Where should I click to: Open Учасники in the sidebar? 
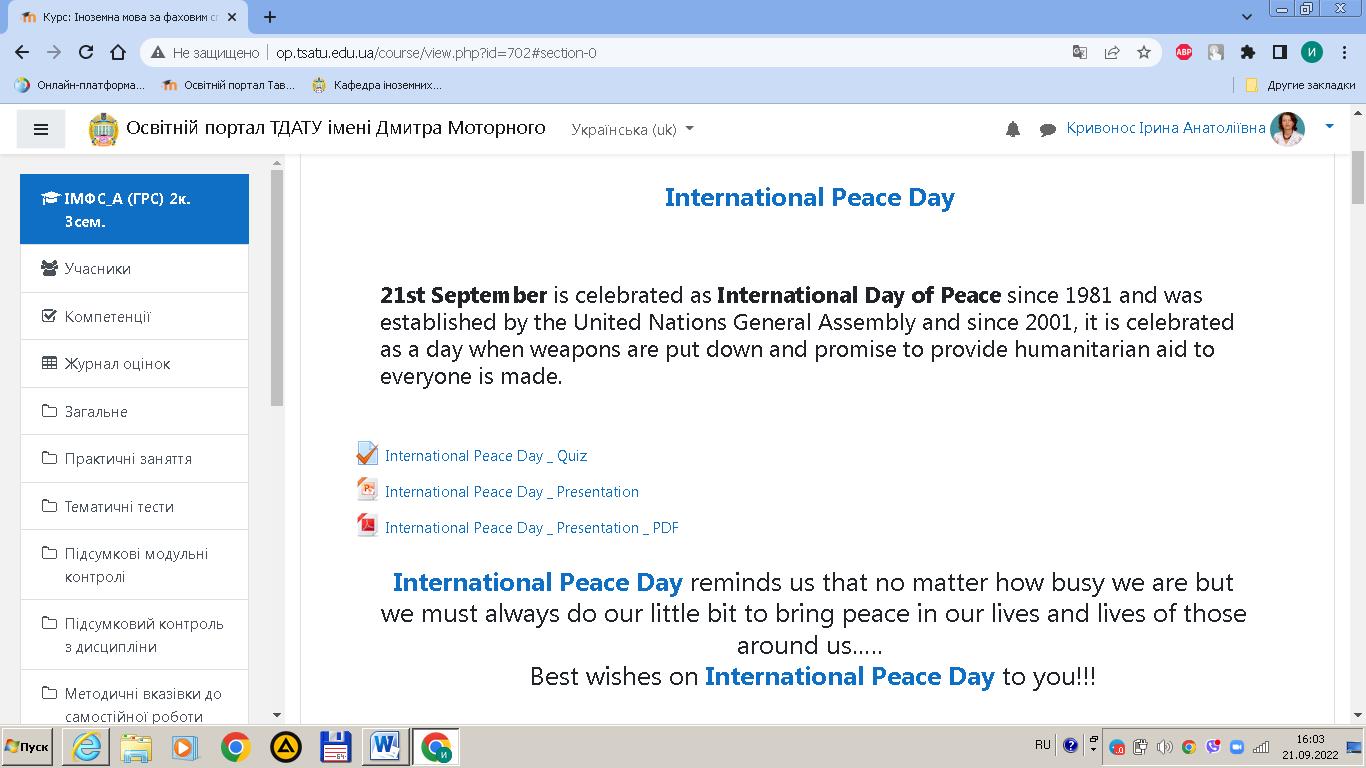click(x=98, y=268)
